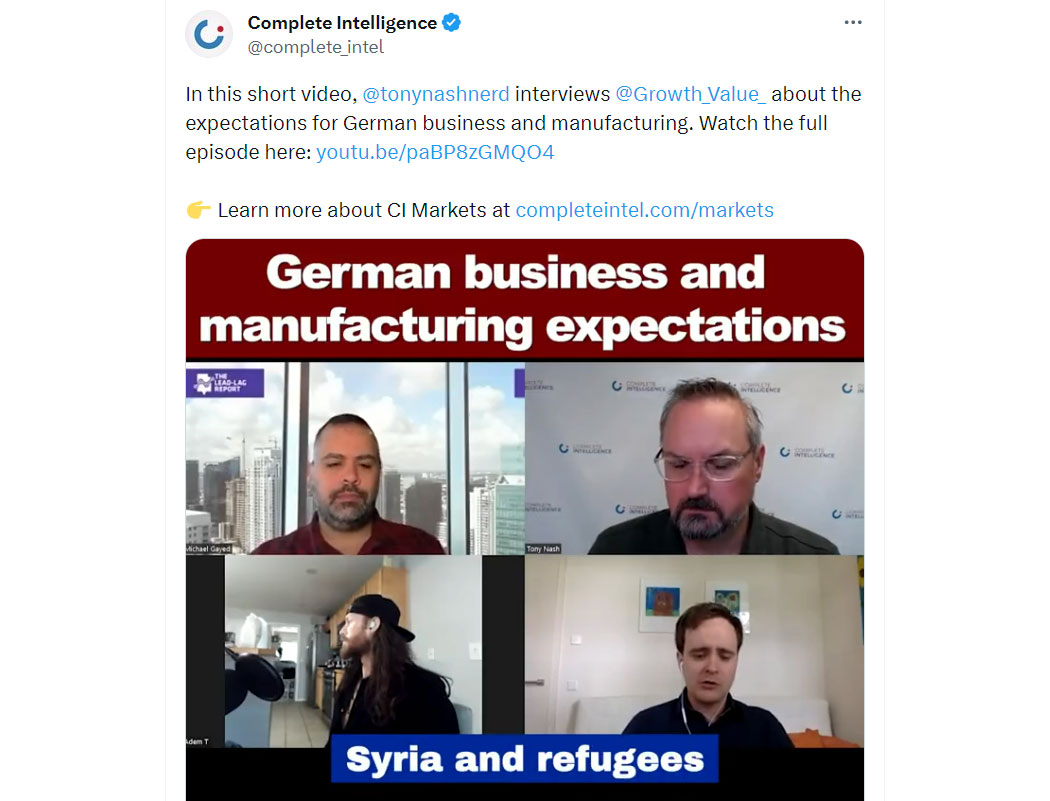Click the Lead-Lag Report logo in video
Viewport: 1050px width, 801px height.
click(225, 383)
